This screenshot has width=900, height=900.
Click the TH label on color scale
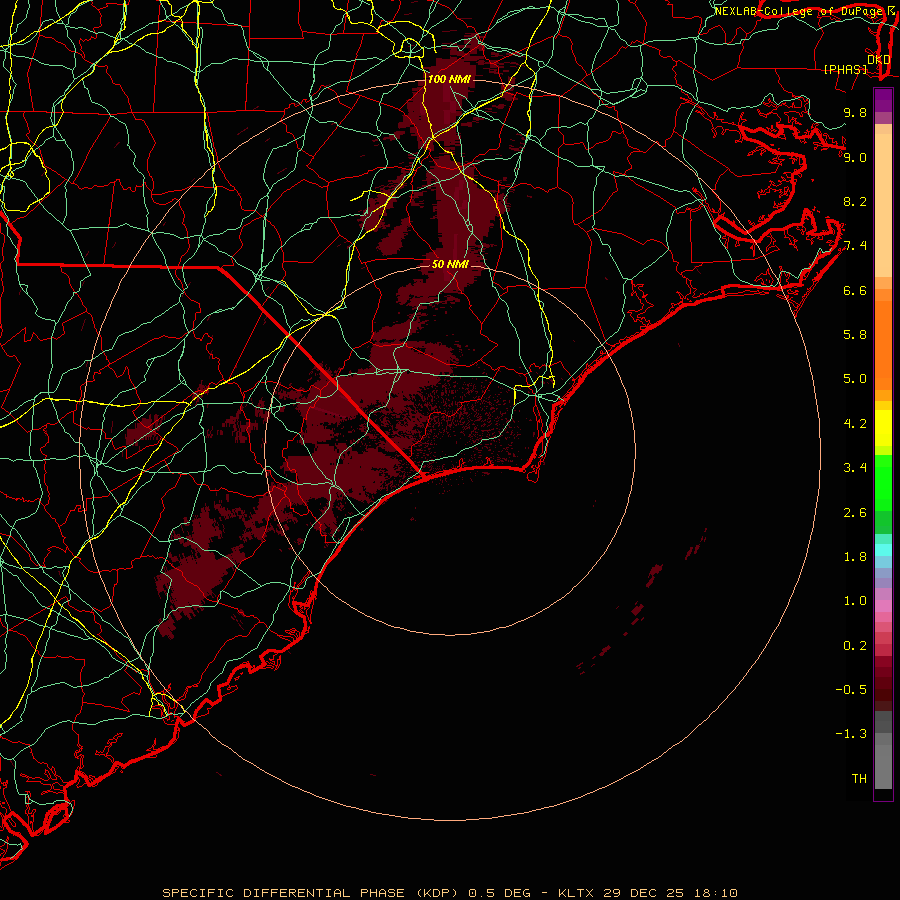(859, 779)
